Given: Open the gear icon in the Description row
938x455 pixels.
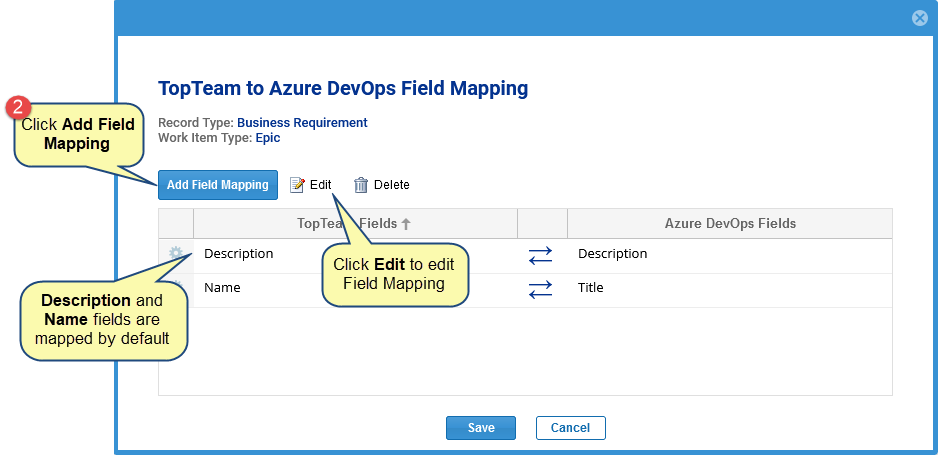Looking at the screenshot, I should point(176,253).
